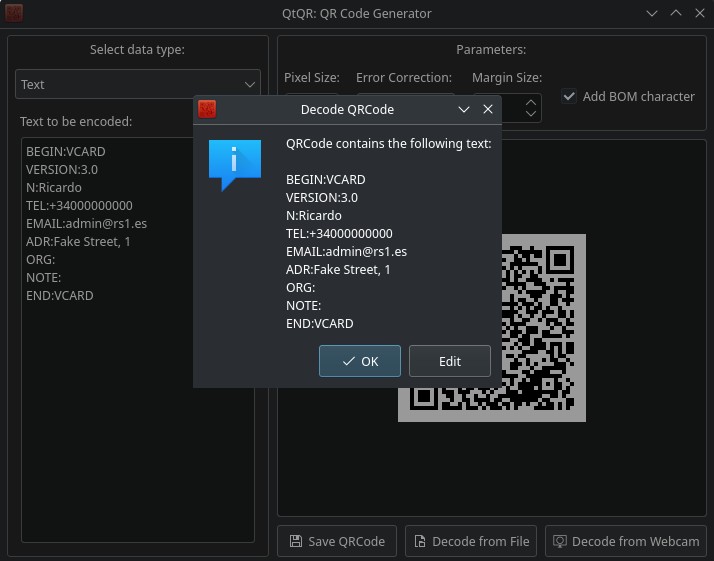
Task: Click the BEGIN:VCARD line in encode box
Action: (x=66, y=151)
